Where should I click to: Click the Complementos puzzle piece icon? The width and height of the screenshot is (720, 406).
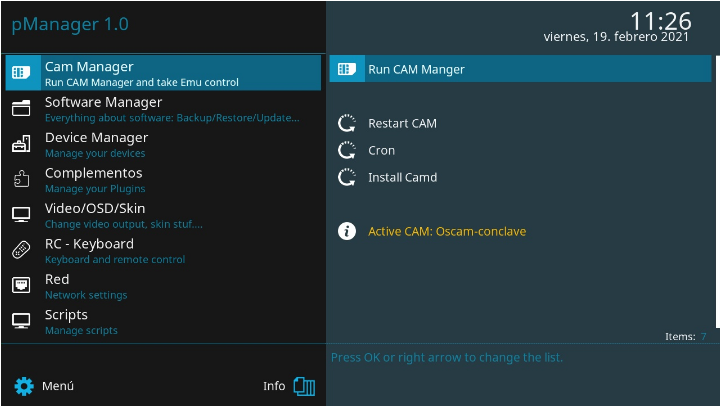[x=21, y=180]
